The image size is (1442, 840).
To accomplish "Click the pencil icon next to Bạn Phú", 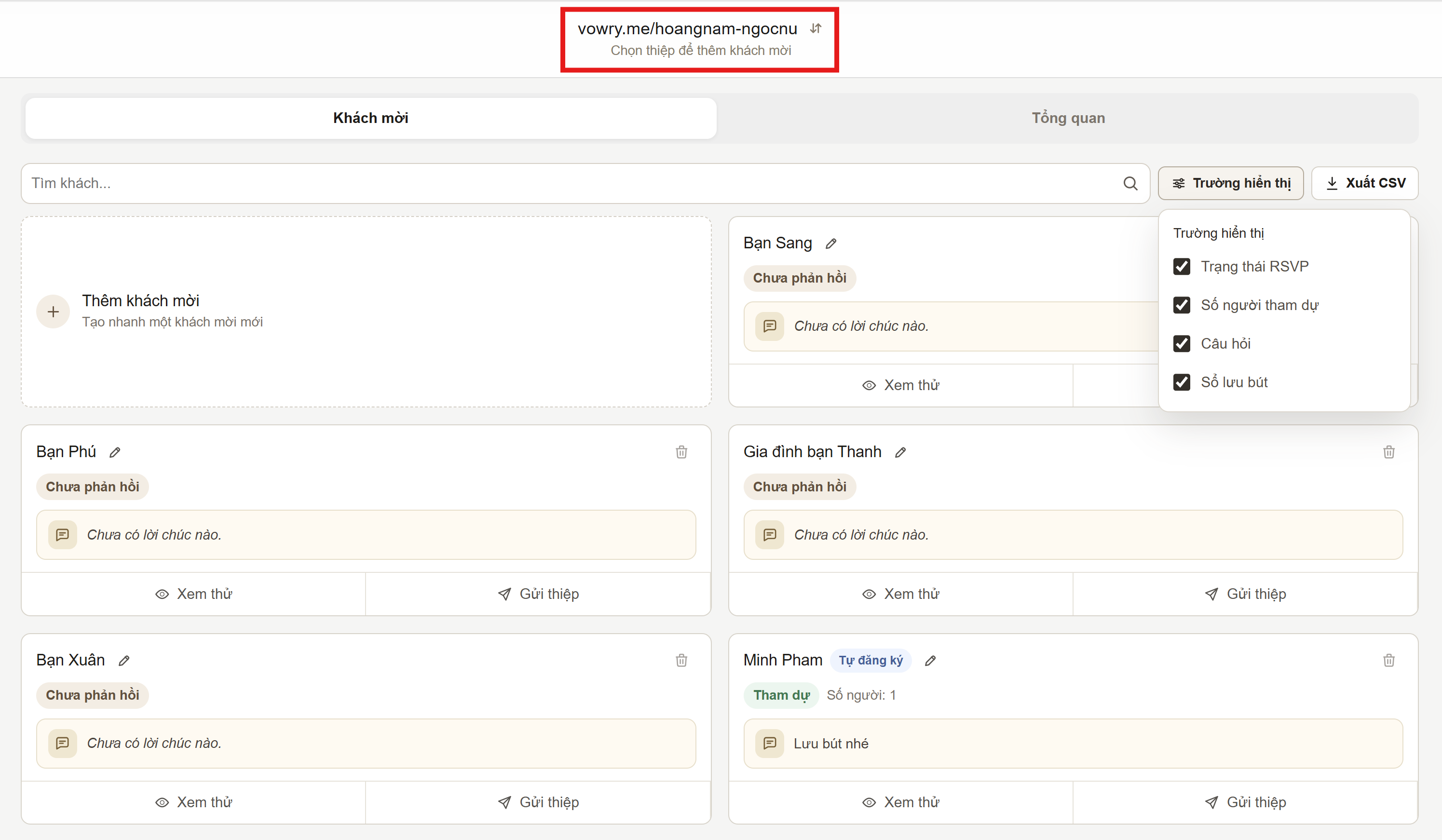I will (115, 453).
